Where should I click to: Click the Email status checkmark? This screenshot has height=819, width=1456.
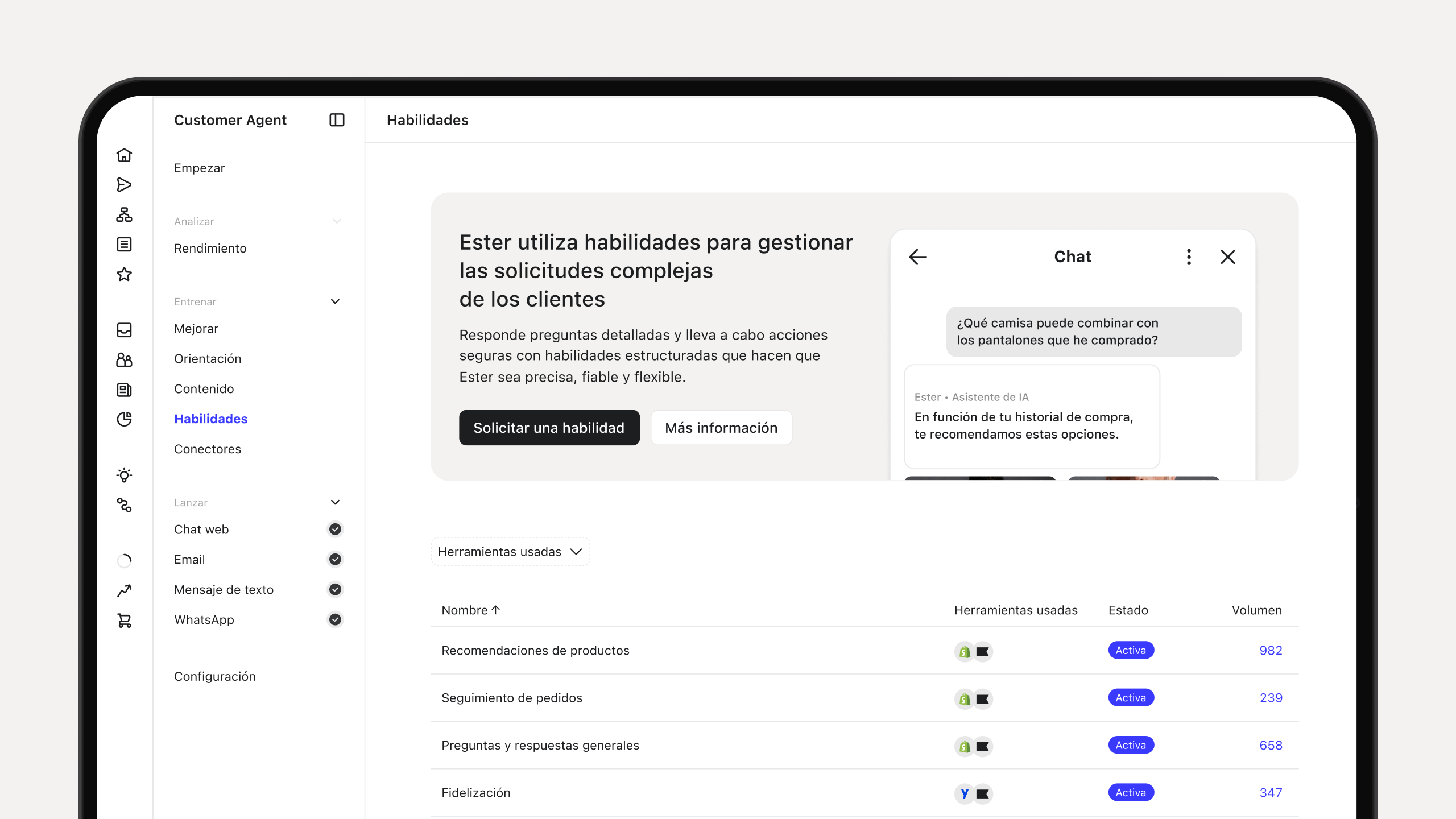point(336,560)
